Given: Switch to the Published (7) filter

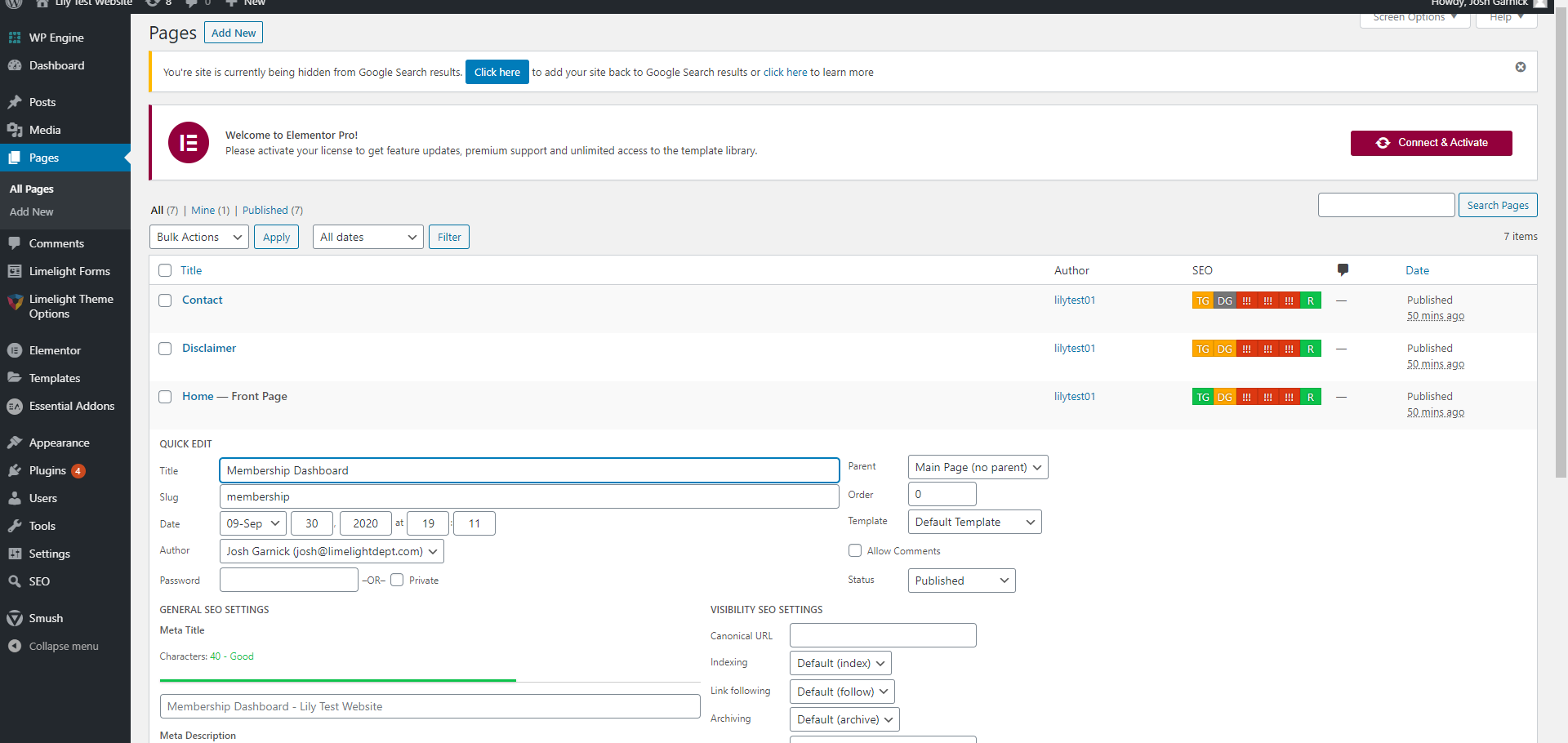Looking at the screenshot, I should 265,210.
